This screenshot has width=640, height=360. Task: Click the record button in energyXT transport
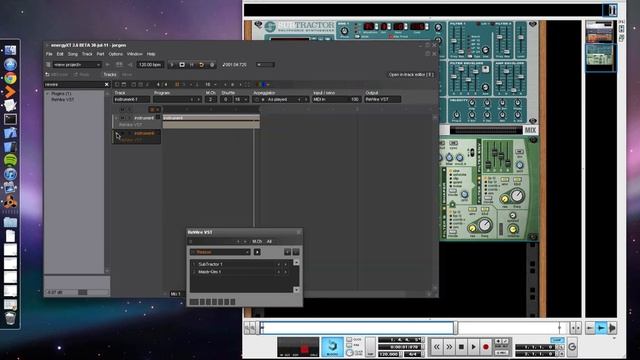211,64
